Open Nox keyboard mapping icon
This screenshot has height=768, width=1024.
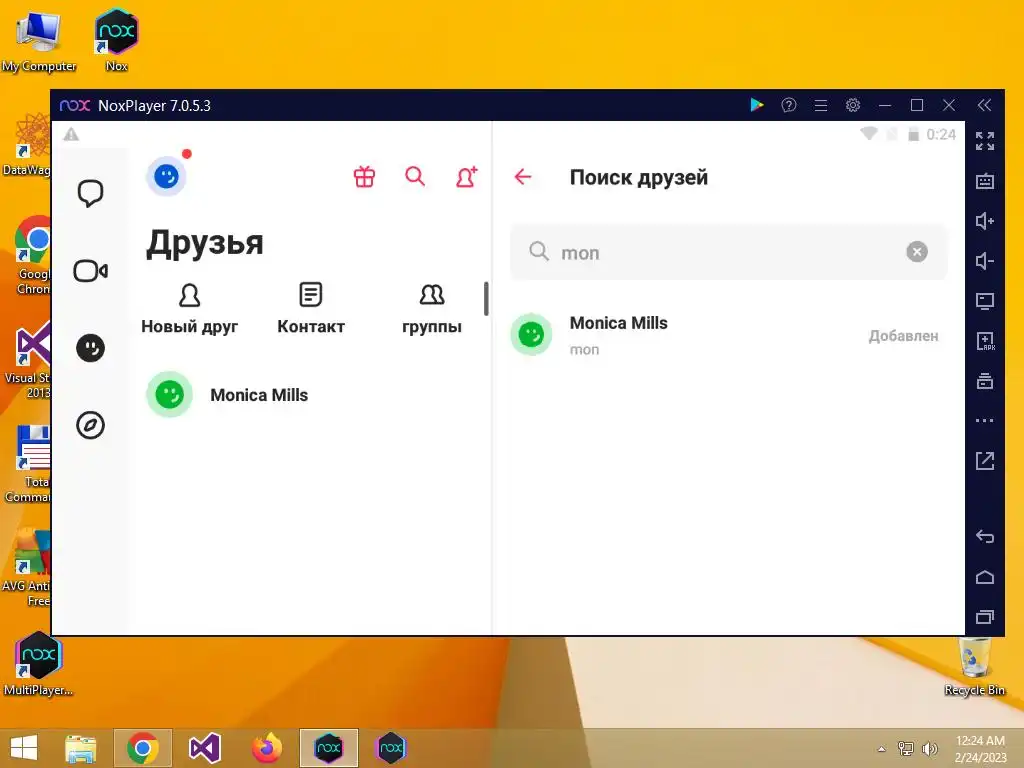coord(985,181)
